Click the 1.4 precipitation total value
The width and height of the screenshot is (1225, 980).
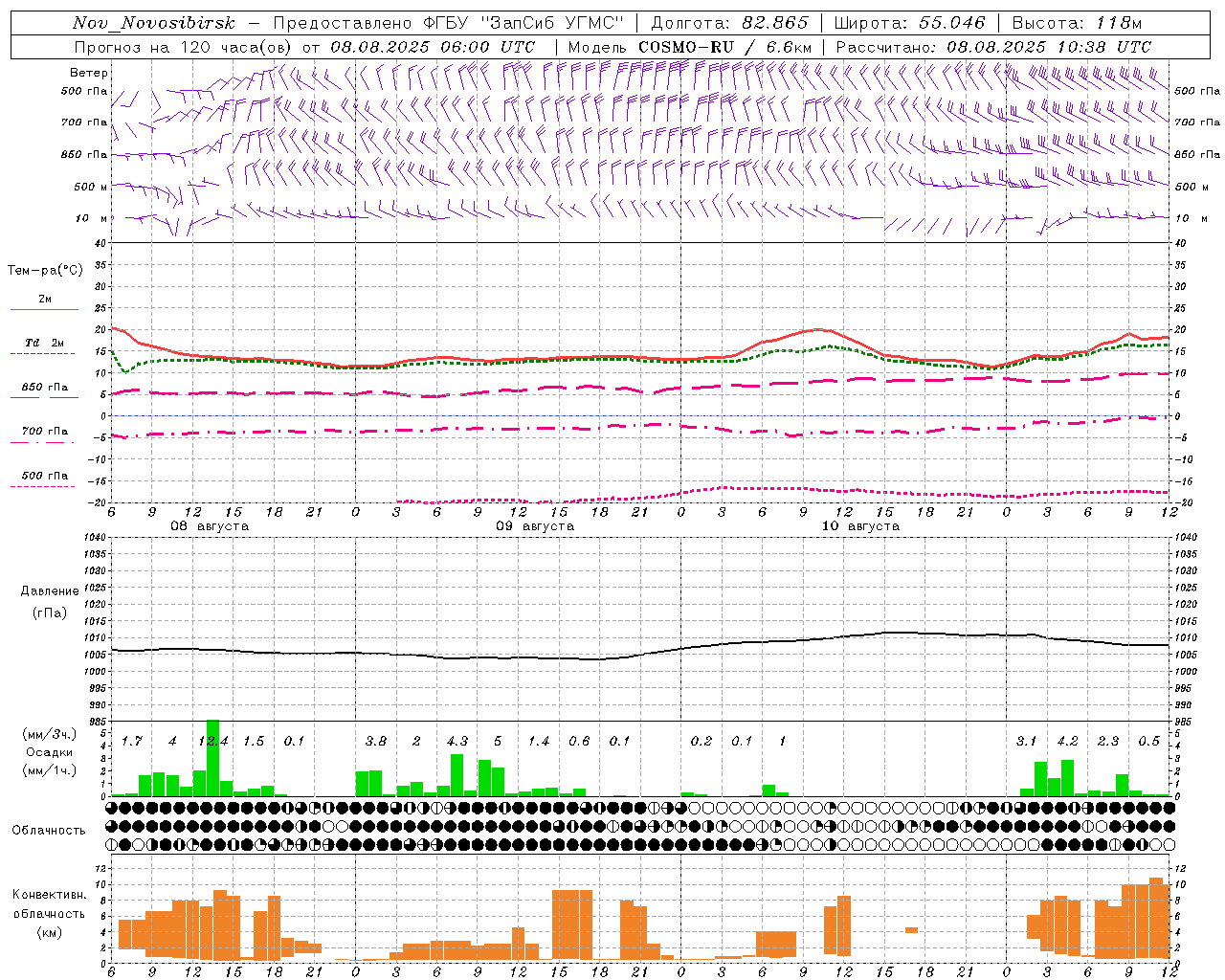(539, 742)
